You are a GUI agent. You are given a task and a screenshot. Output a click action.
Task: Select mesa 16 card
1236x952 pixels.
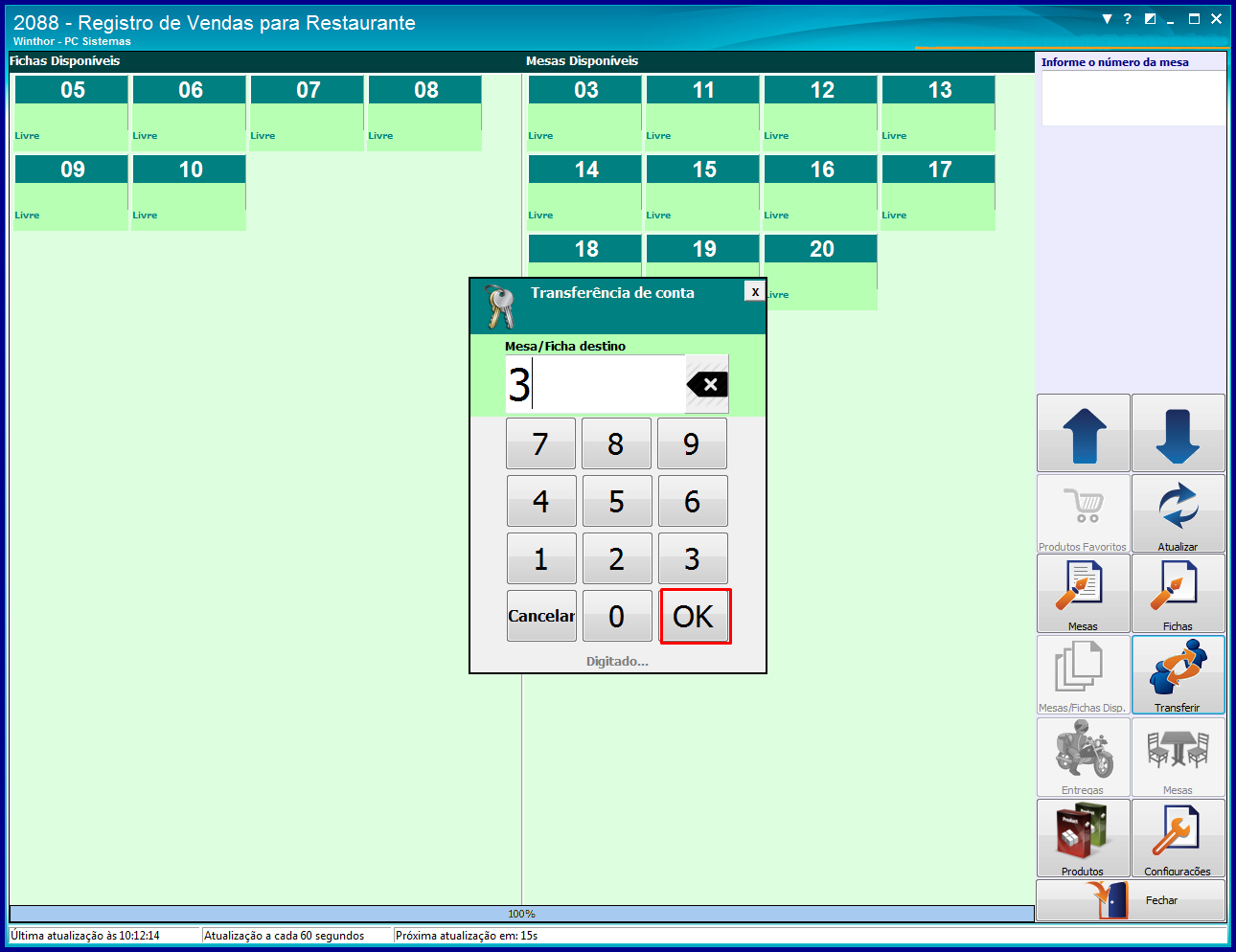point(820,193)
